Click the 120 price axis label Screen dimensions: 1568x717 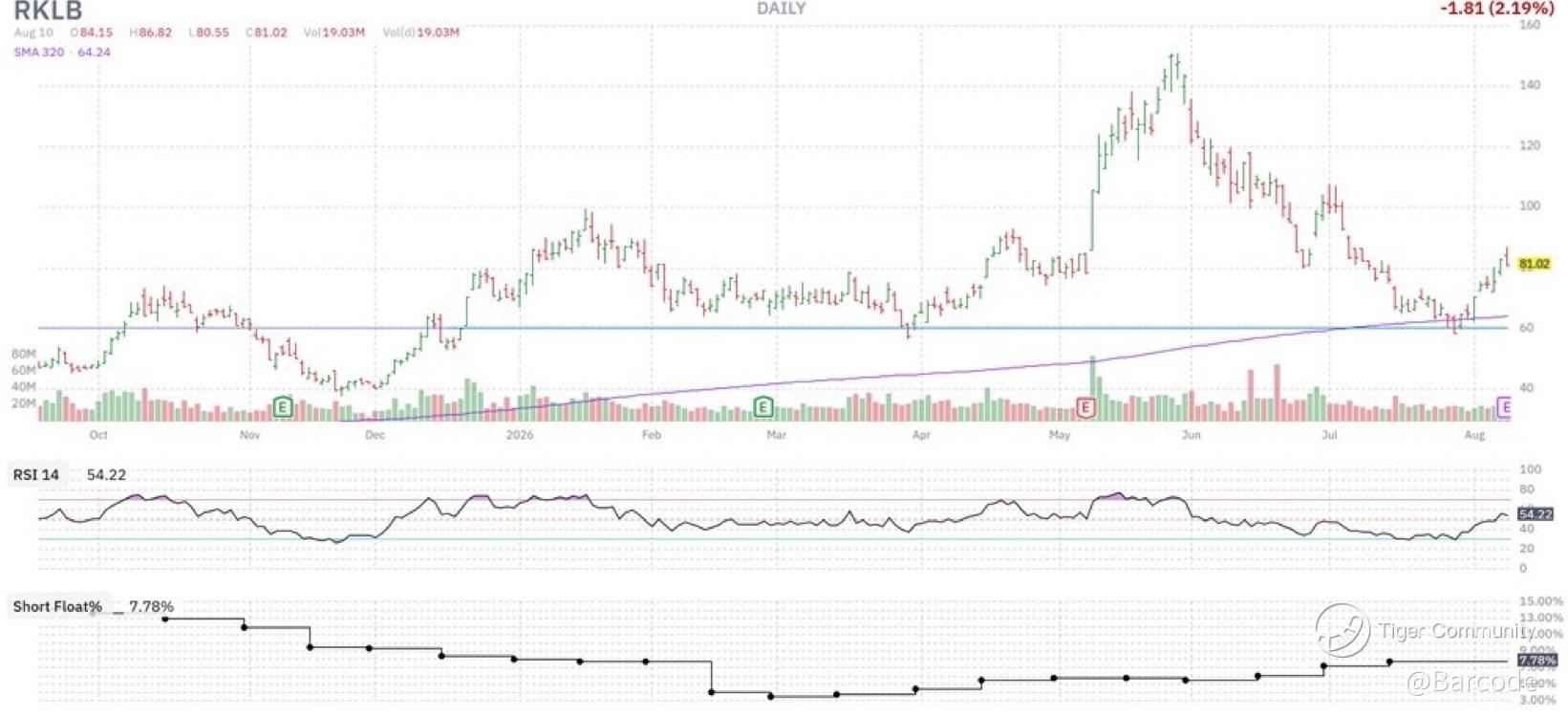coord(1530,145)
